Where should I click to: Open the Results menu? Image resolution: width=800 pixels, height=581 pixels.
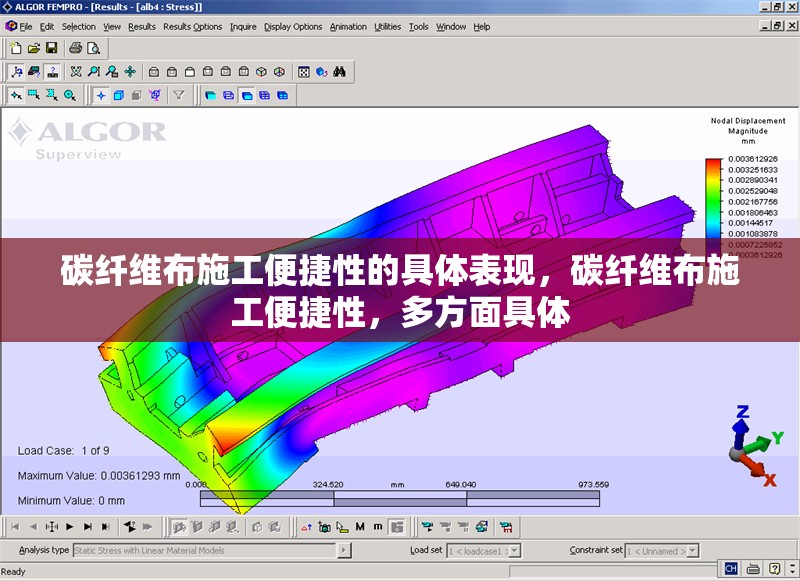[x=142, y=27]
